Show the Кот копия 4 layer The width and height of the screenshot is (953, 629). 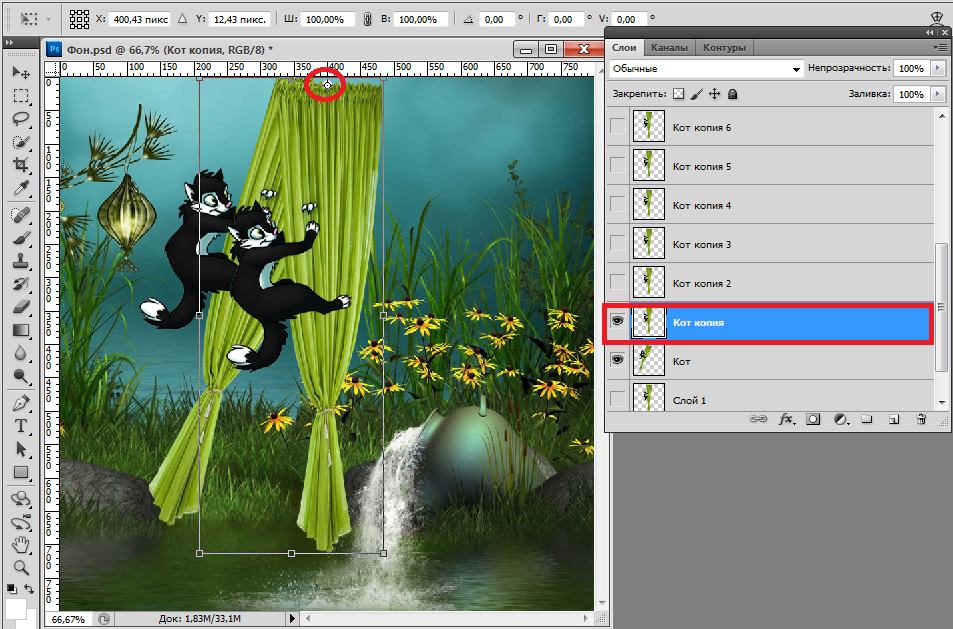pyautogui.click(x=618, y=204)
